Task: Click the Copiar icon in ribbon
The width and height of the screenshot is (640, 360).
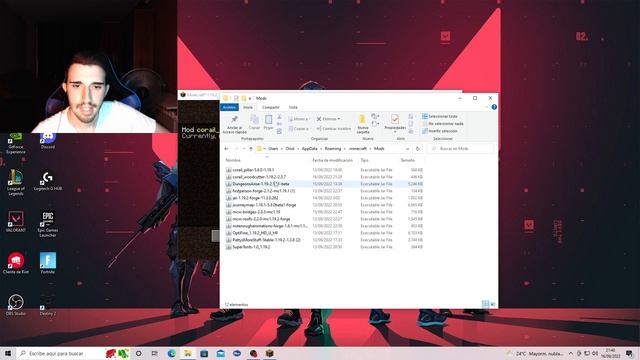Action: 254,119
